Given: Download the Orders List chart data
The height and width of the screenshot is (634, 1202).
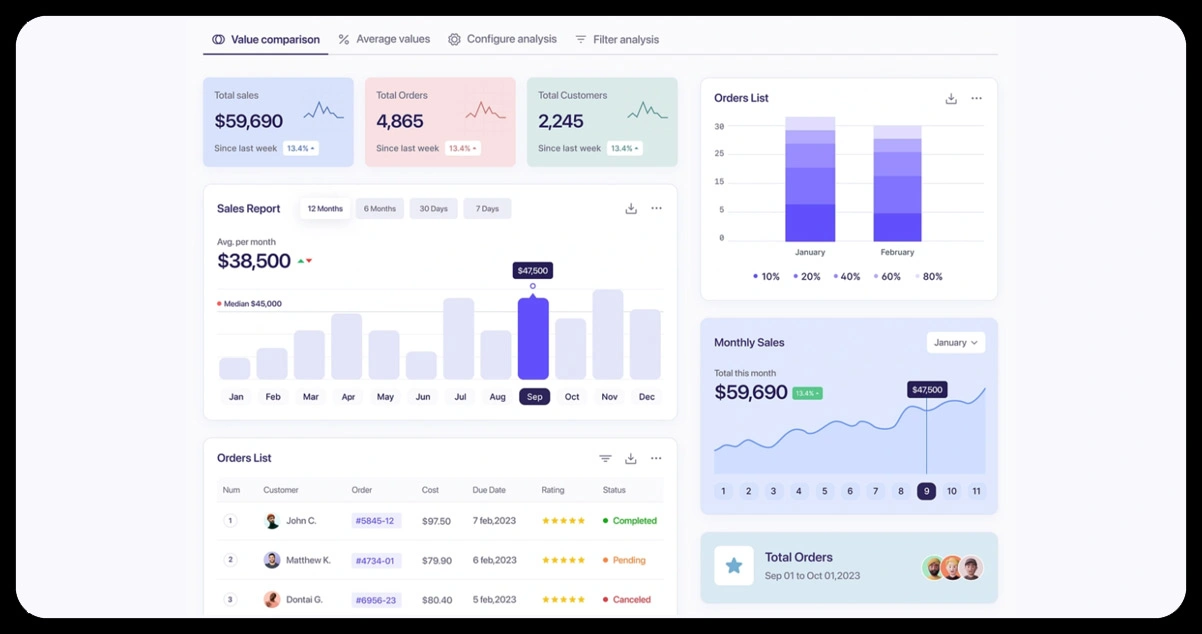Looking at the screenshot, I should tap(950, 98).
